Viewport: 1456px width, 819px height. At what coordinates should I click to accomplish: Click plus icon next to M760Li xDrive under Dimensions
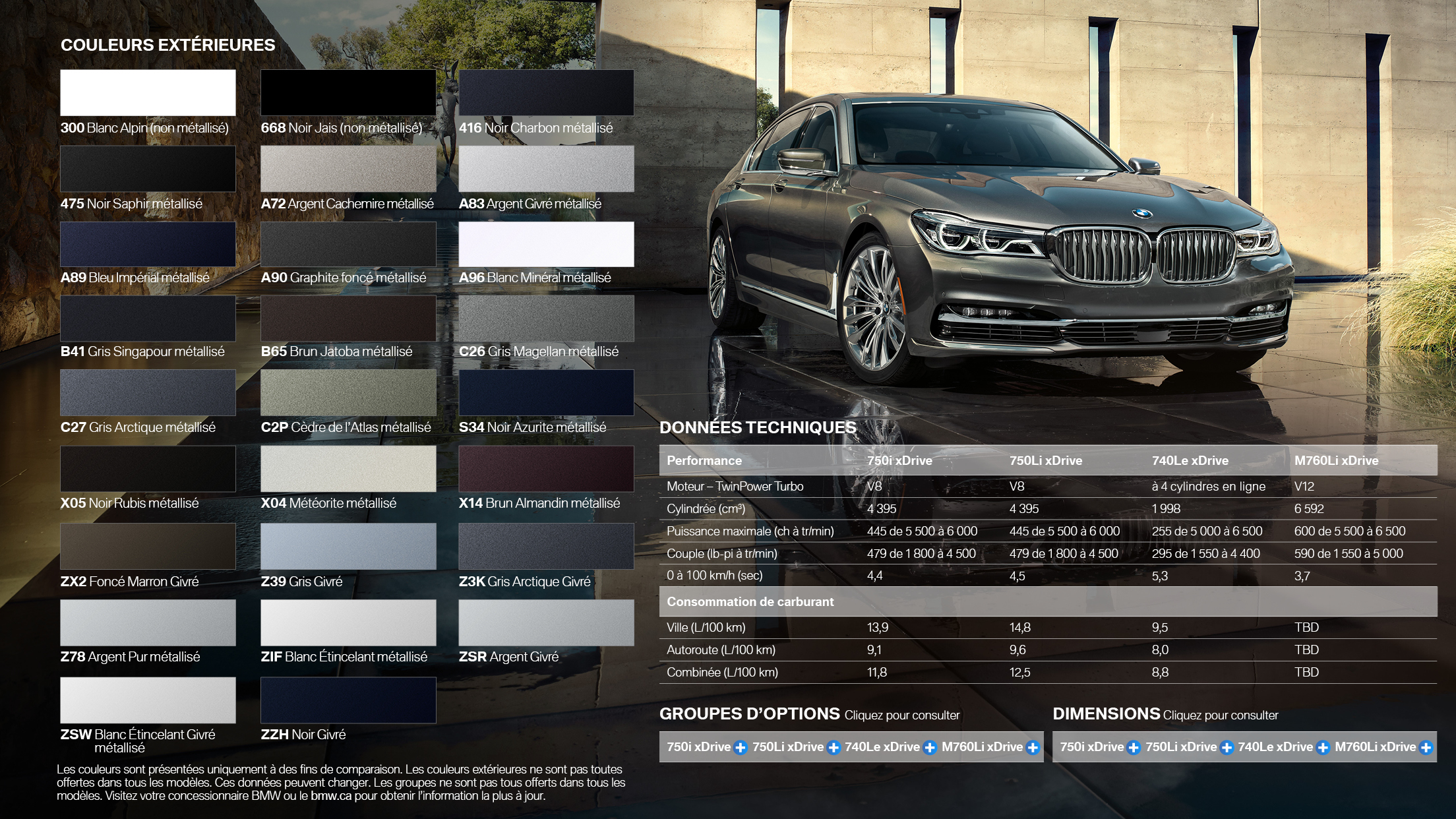pyautogui.click(x=1426, y=747)
